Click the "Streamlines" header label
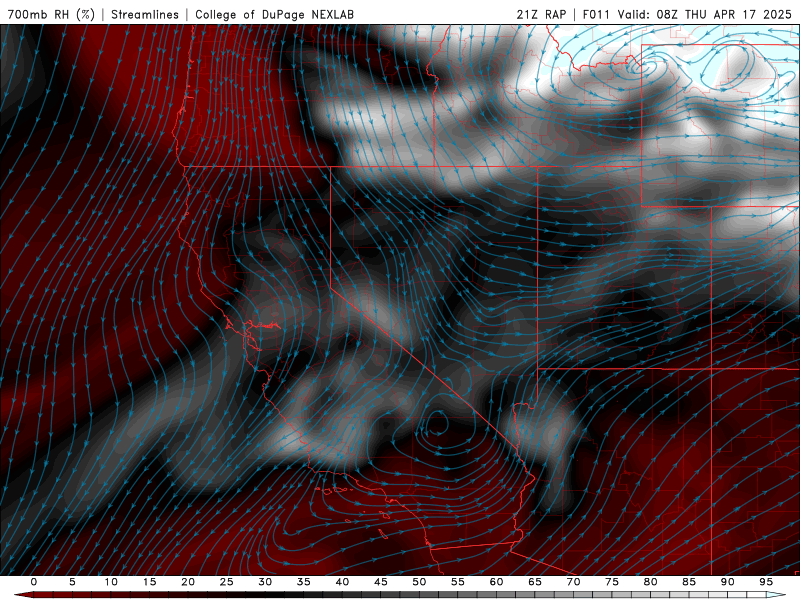This screenshot has height=600, width=800. pos(145,14)
